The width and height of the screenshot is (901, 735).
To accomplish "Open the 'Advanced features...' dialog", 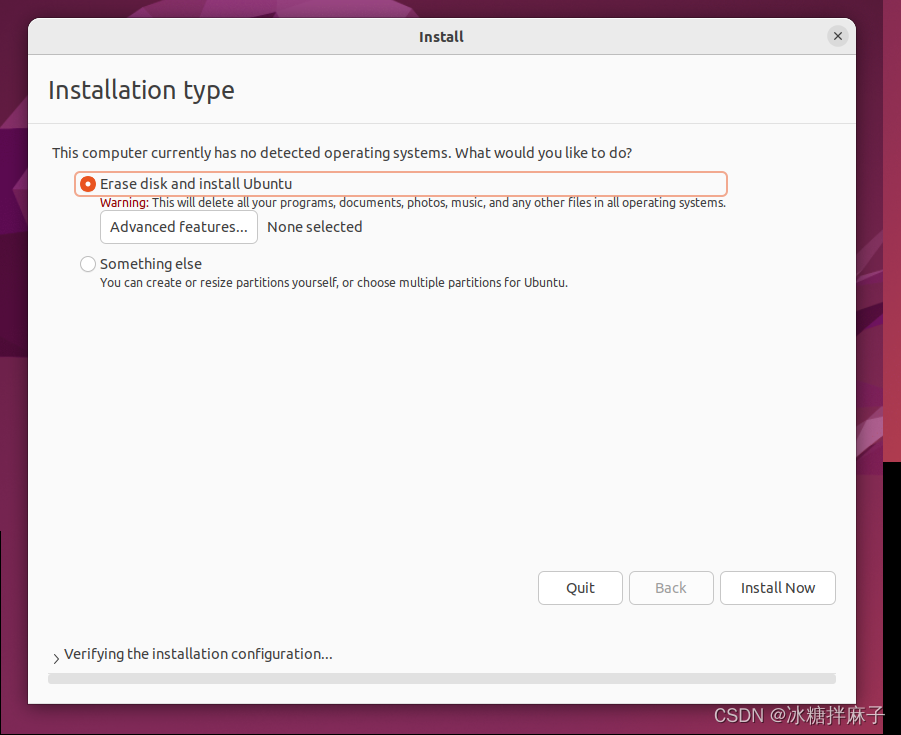I will coord(179,227).
